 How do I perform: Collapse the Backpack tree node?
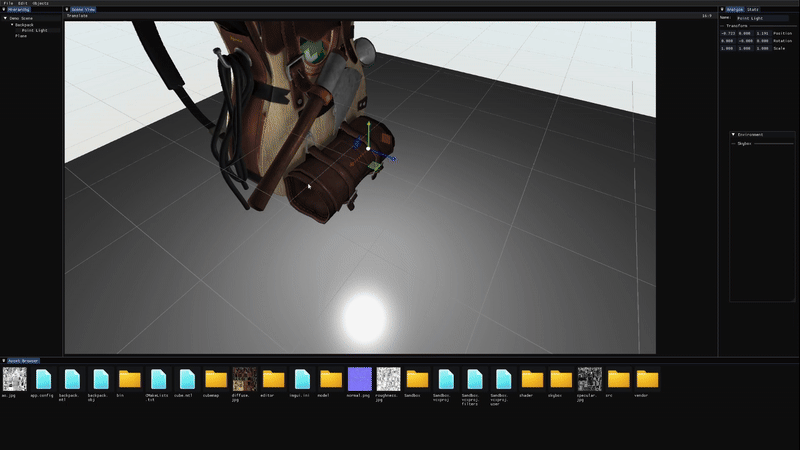coord(12,24)
